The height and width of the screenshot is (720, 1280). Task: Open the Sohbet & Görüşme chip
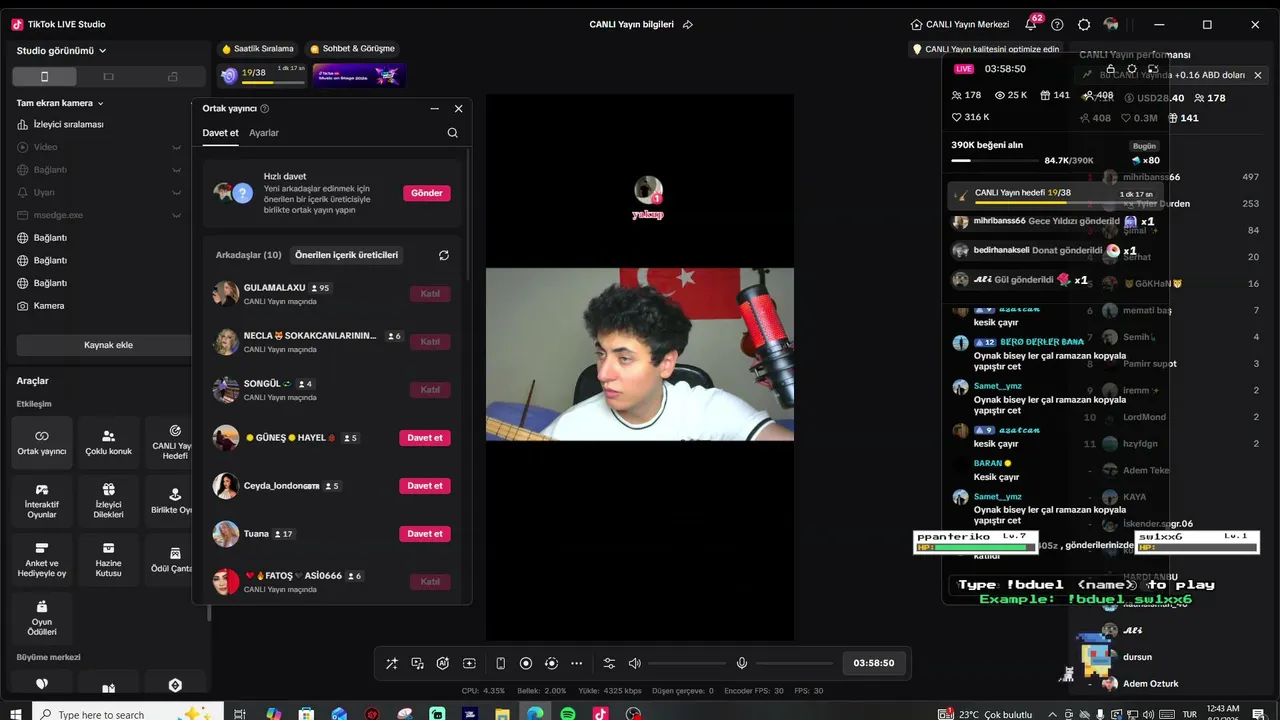click(x=352, y=48)
